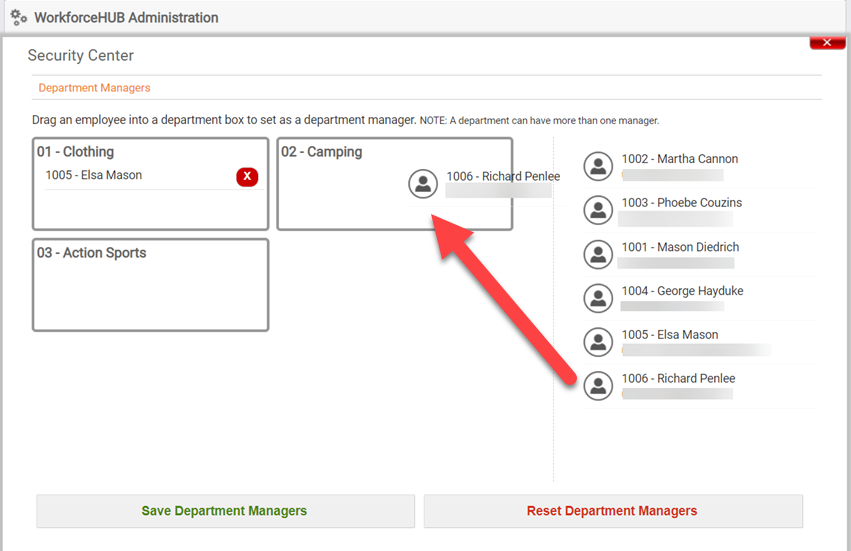Select George Hayduke's avatar icon

(598, 298)
